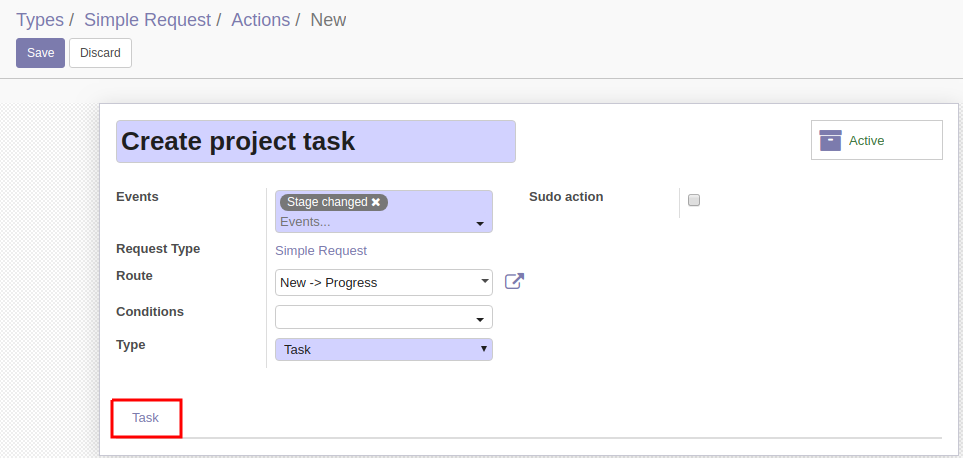Screen dimensions: 963x458
Task: Click into the Events... text input
Action: point(375,222)
